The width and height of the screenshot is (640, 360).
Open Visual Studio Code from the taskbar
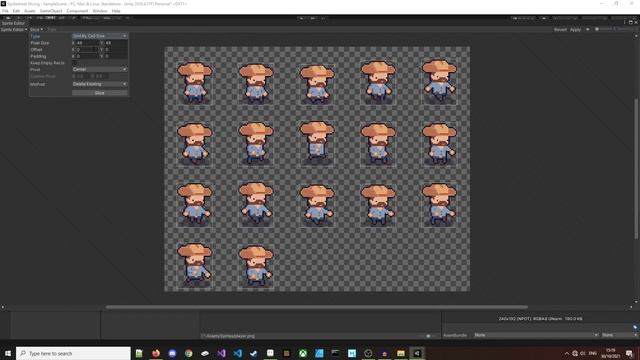[238, 353]
